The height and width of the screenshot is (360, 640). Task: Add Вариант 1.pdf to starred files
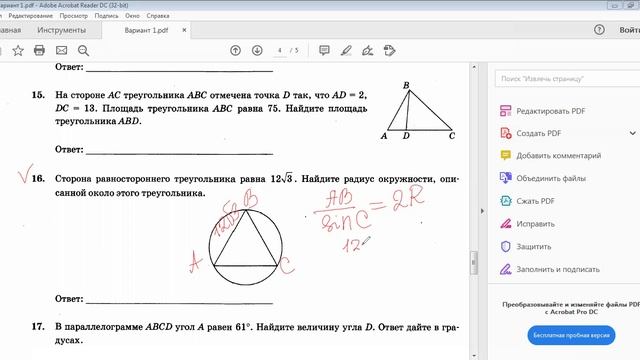point(18,51)
